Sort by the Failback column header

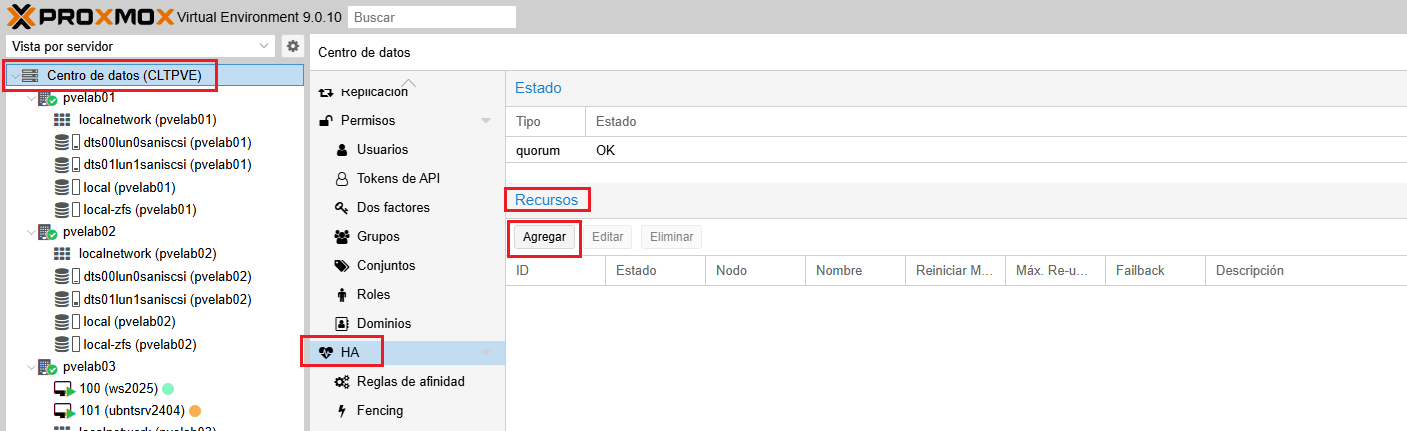point(1155,271)
